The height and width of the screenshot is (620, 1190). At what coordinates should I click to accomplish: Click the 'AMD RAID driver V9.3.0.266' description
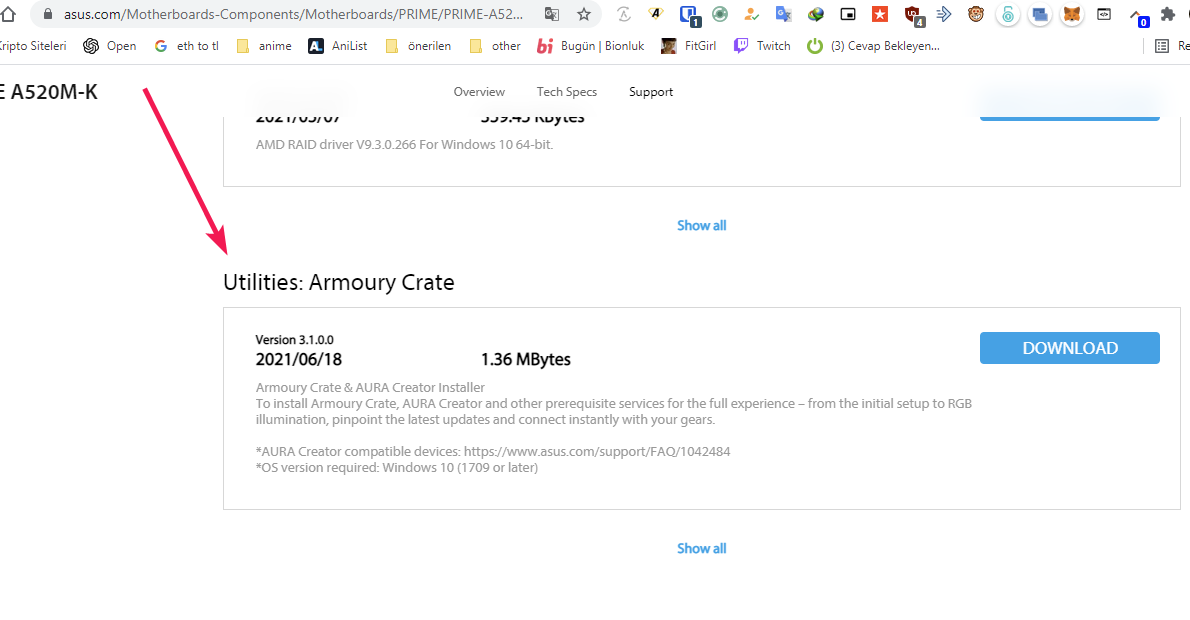click(405, 144)
